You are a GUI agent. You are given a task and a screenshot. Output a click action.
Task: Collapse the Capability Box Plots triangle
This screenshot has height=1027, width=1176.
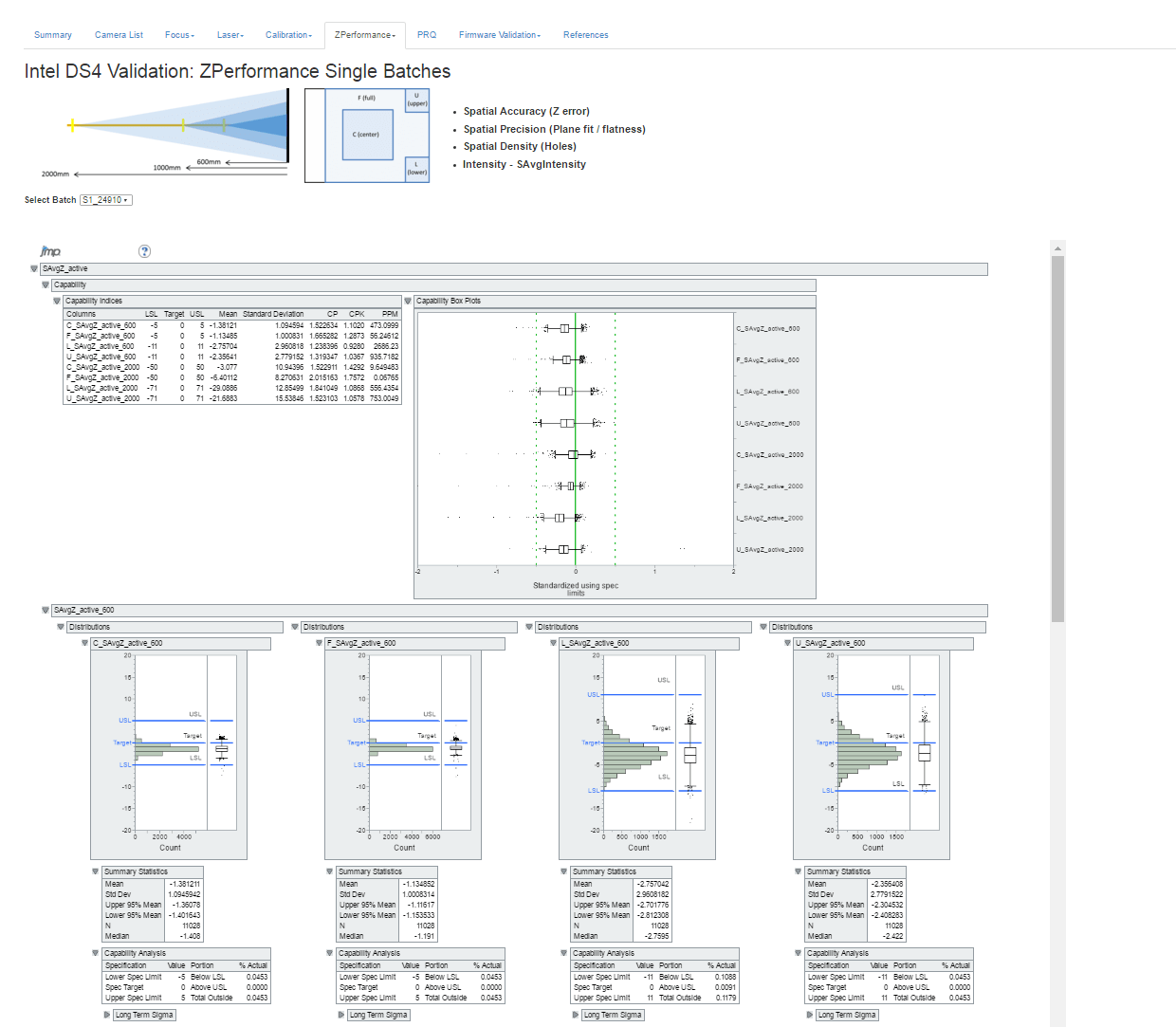(x=408, y=301)
